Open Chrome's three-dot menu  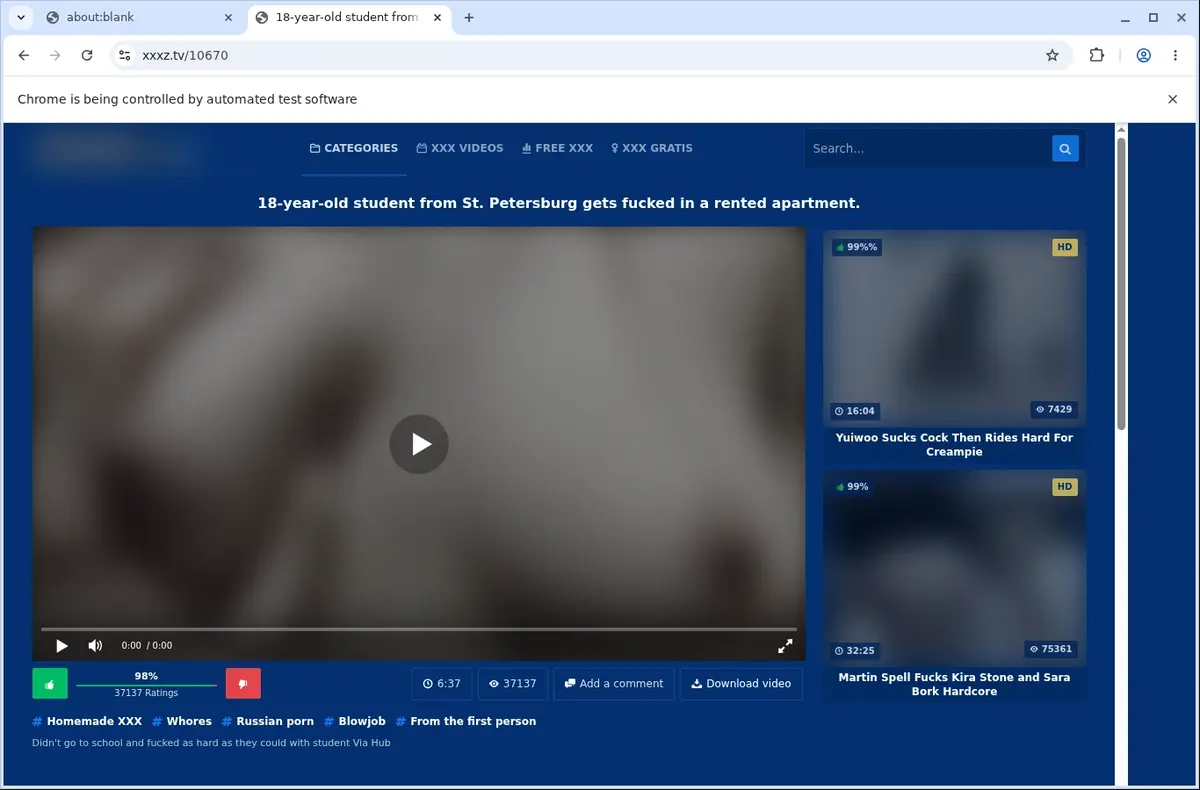pyautogui.click(x=1175, y=56)
